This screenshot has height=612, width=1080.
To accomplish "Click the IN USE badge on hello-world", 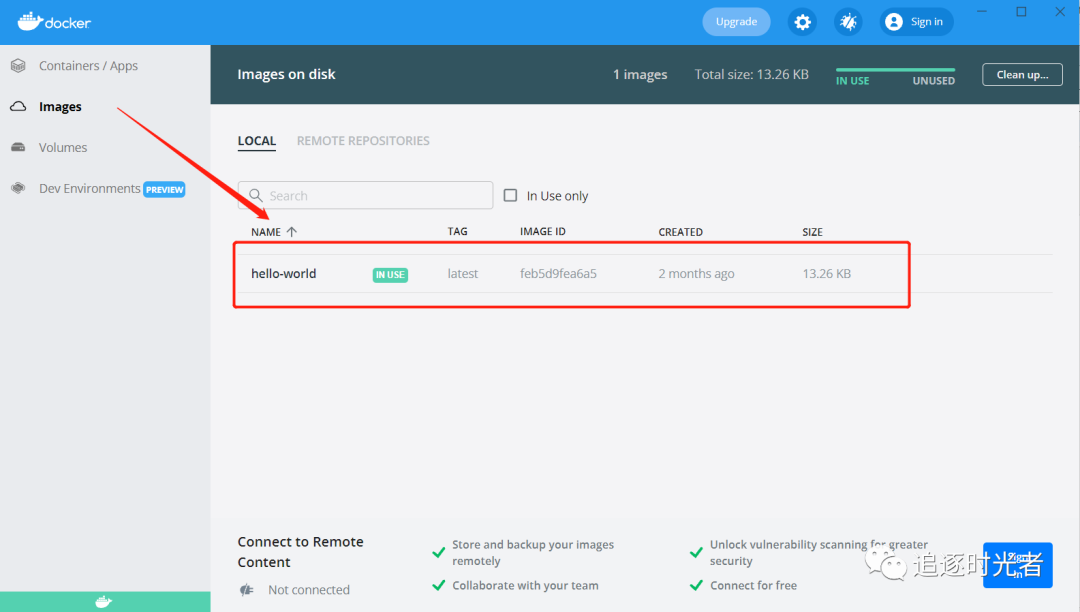I will (390, 275).
